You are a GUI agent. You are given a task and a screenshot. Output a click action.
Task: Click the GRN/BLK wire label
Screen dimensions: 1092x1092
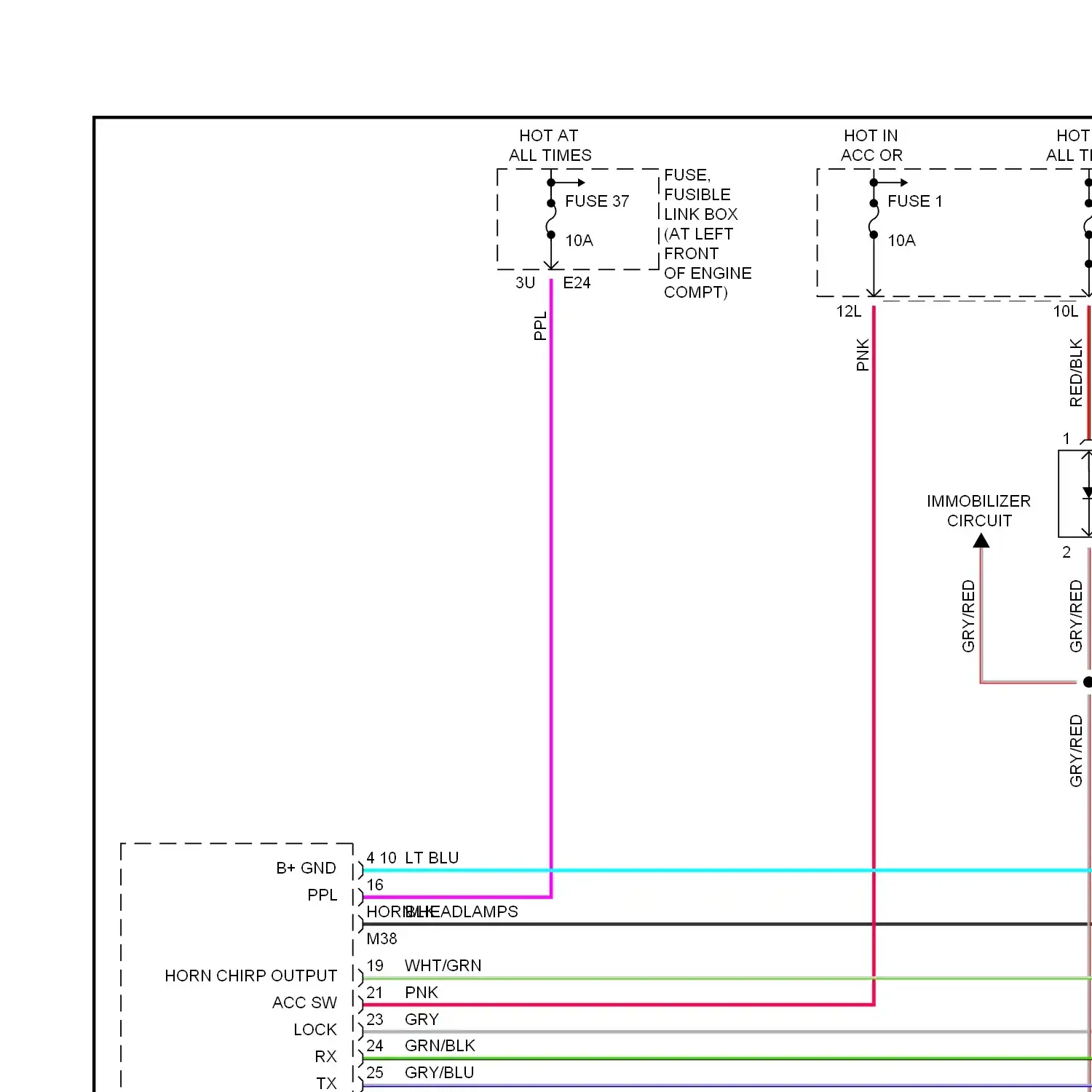pos(440,1045)
